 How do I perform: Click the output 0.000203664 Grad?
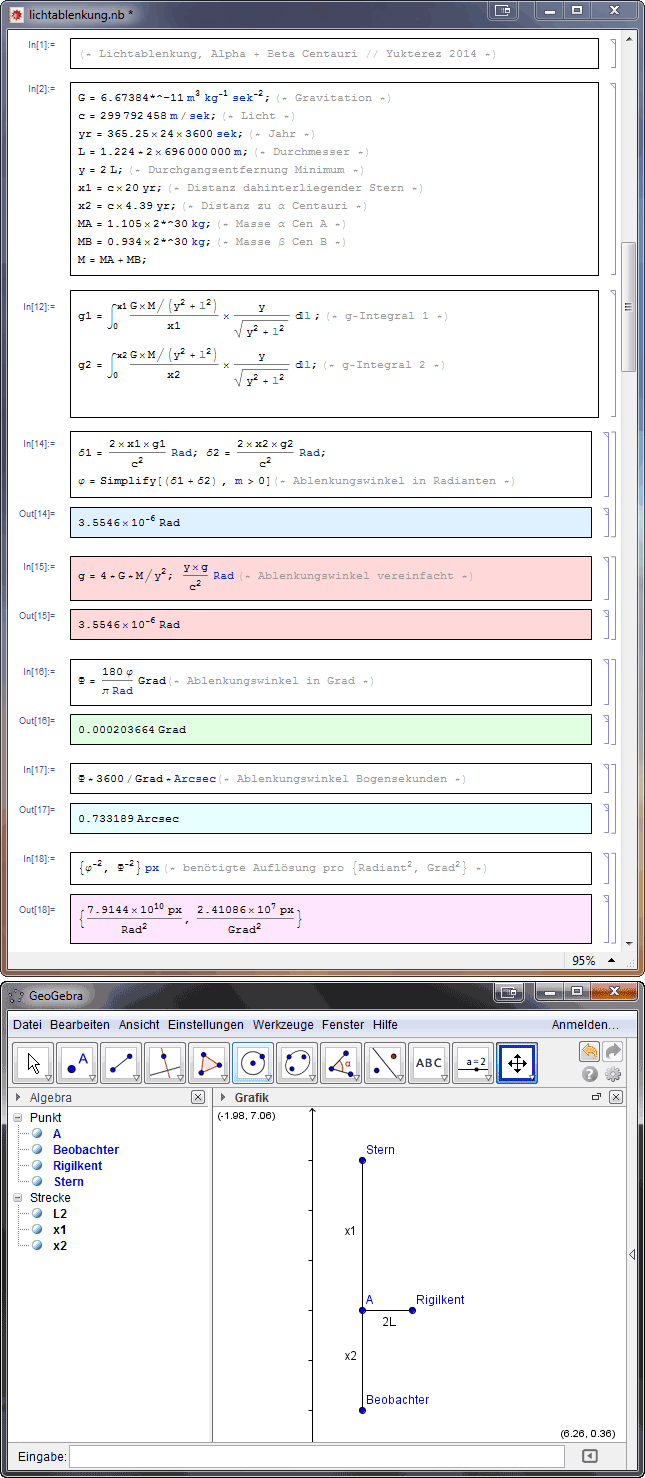(133, 729)
